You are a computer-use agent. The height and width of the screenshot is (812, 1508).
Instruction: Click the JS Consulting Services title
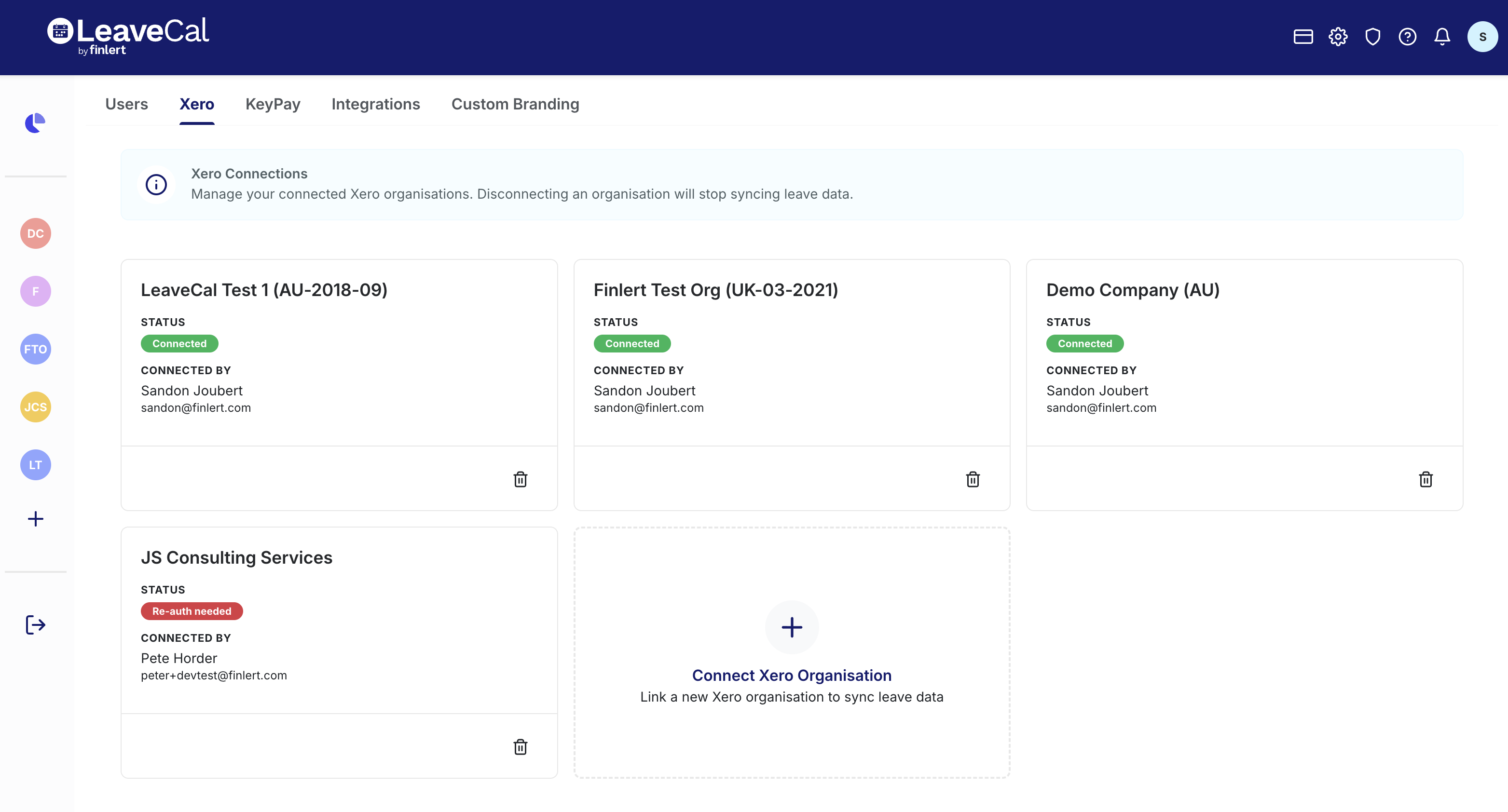point(236,557)
